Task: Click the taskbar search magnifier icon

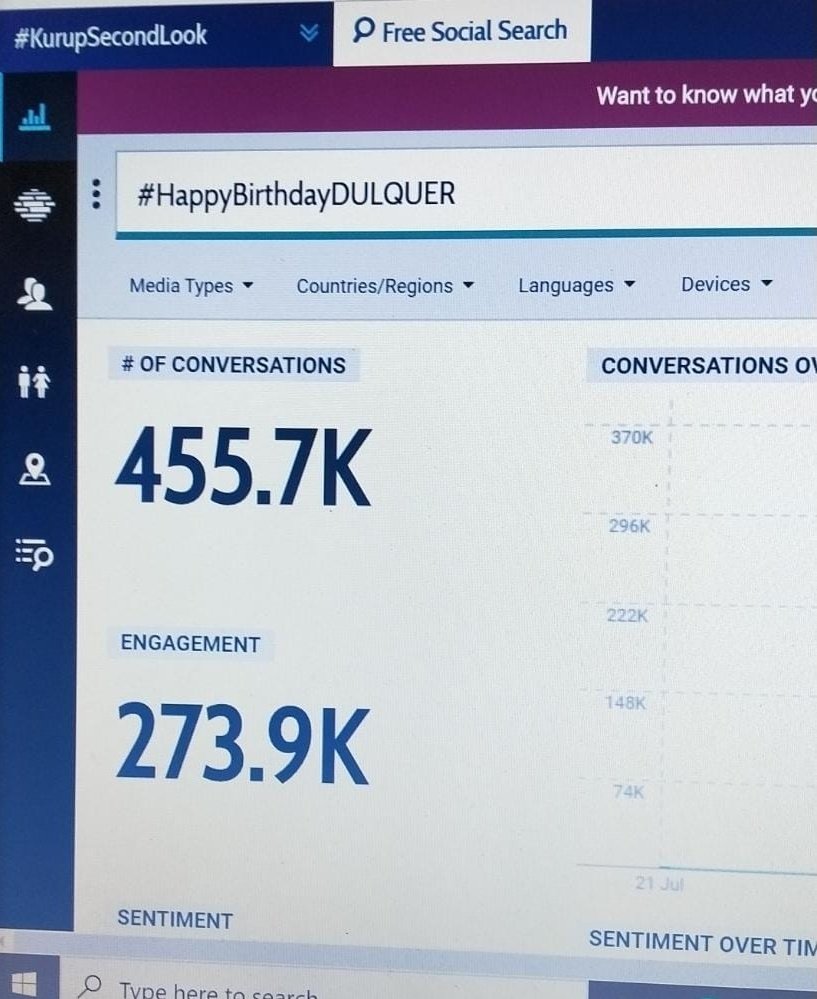Action: [x=89, y=986]
